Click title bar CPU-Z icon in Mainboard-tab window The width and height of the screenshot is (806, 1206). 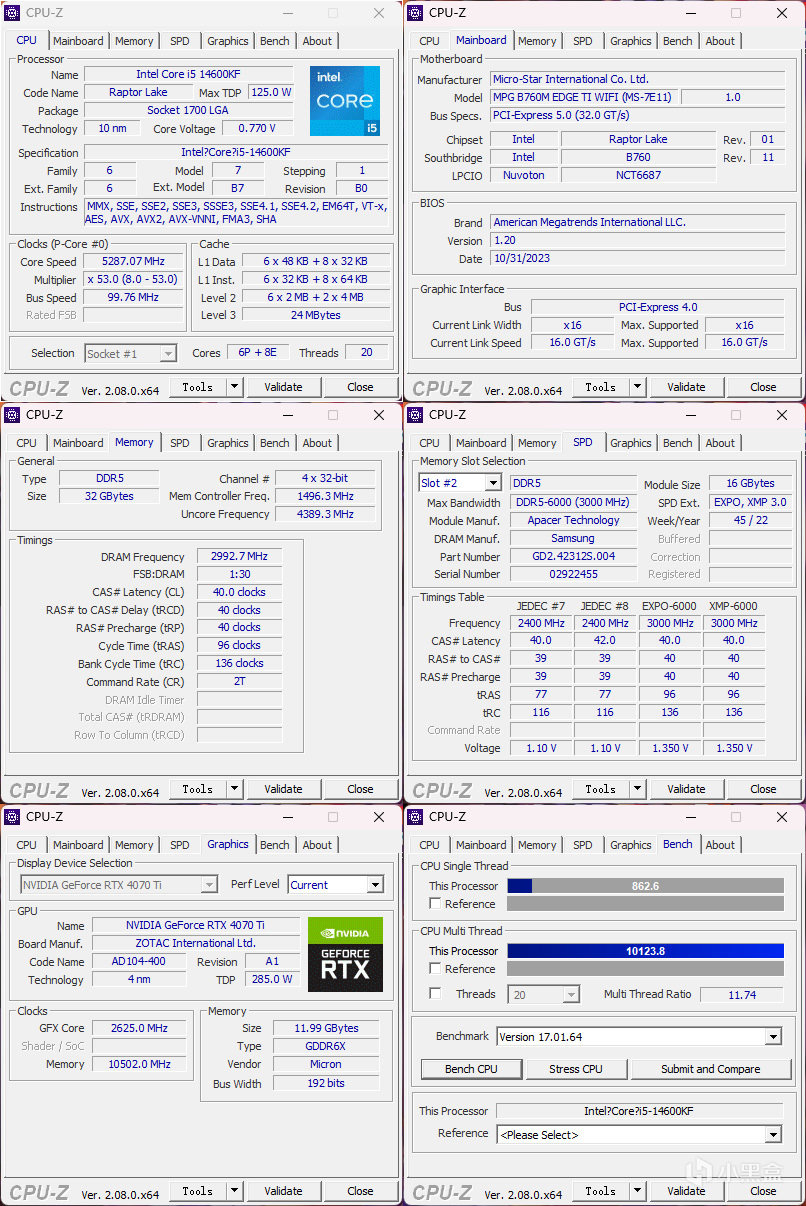point(415,13)
